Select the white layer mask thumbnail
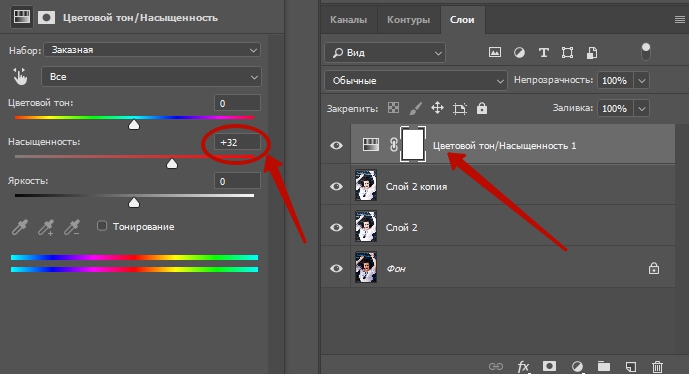 [x=413, y=145]
